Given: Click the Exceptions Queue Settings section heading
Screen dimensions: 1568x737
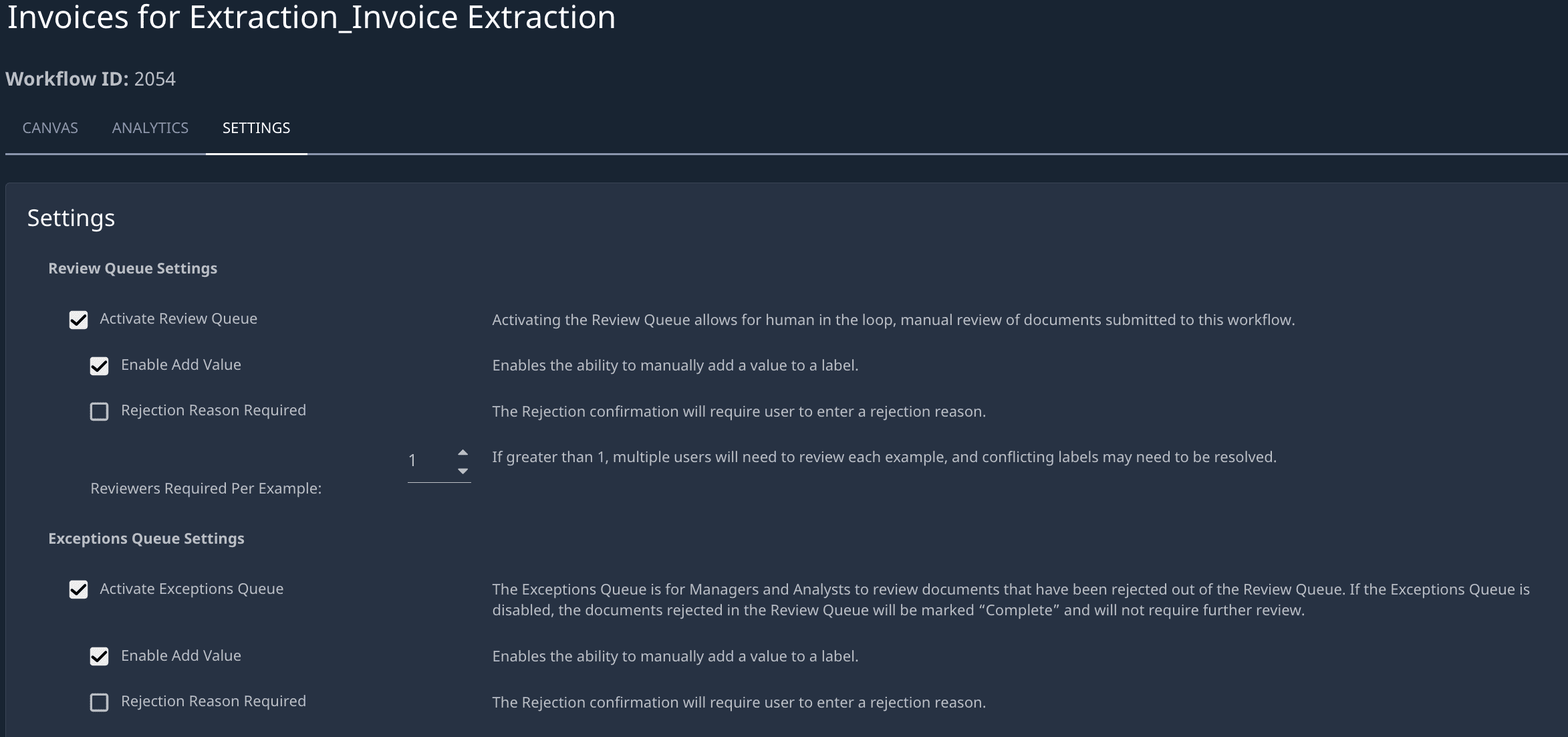Looking at the screenshot, I should [146, 538].
